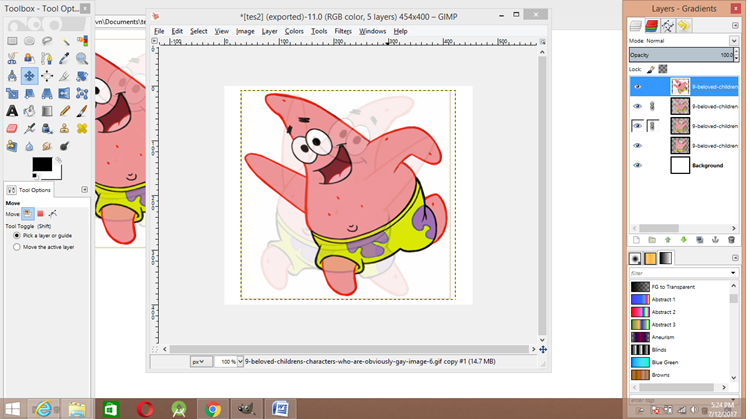Viewport: 750px width, 419px height.
Task: Open the Filters menu
Action: pos(343,31)
